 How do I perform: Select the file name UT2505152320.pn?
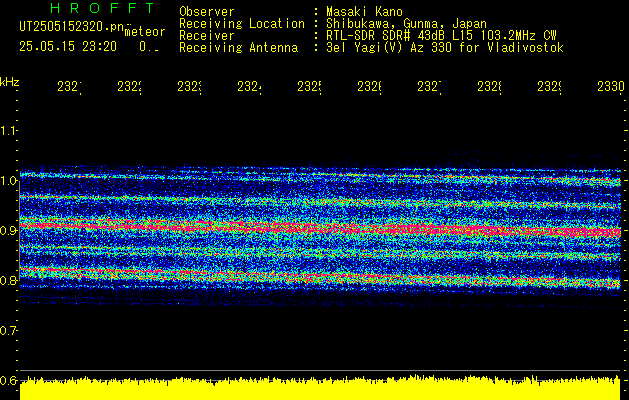(x=72, y=27)
